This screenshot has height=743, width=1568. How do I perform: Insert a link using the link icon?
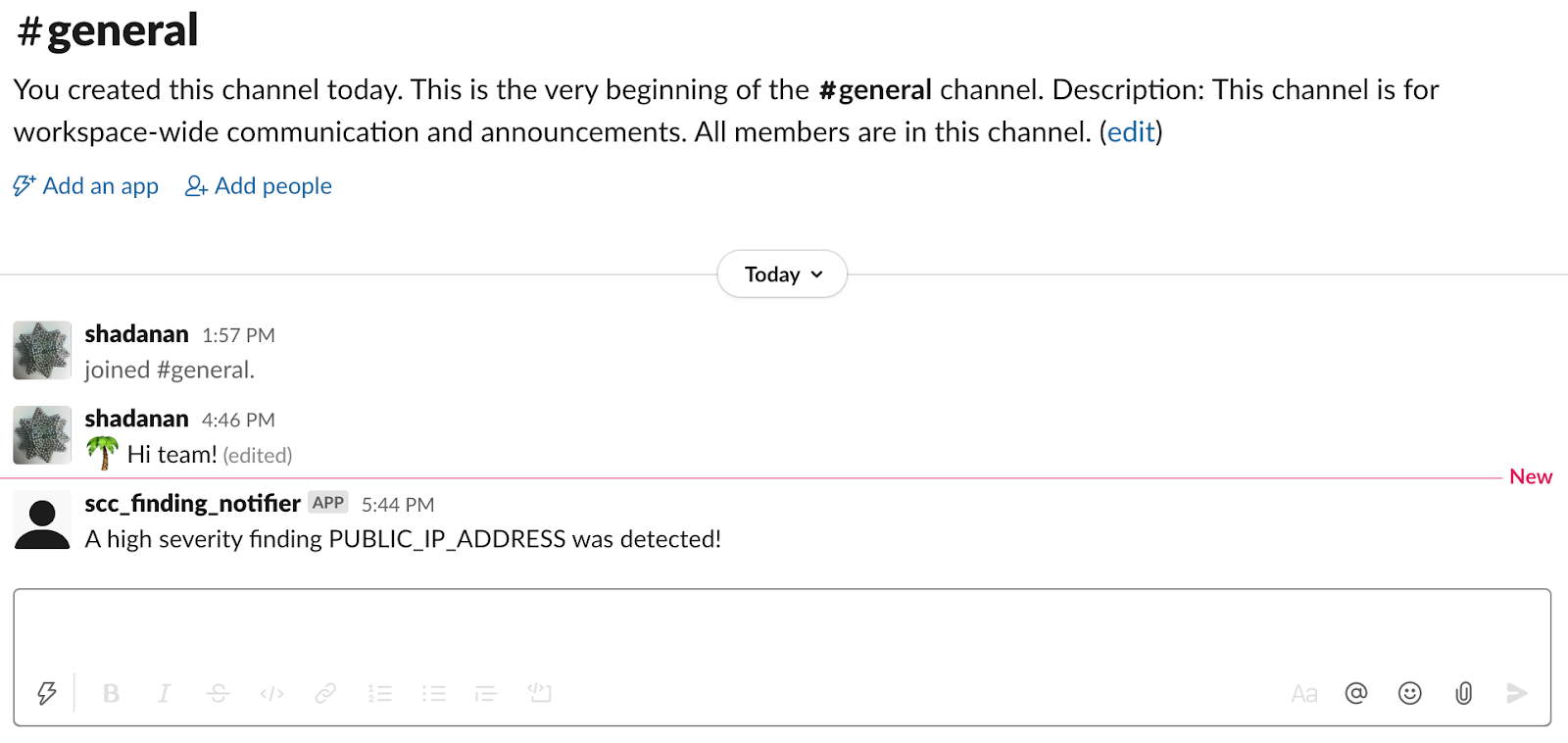point(325,693)
